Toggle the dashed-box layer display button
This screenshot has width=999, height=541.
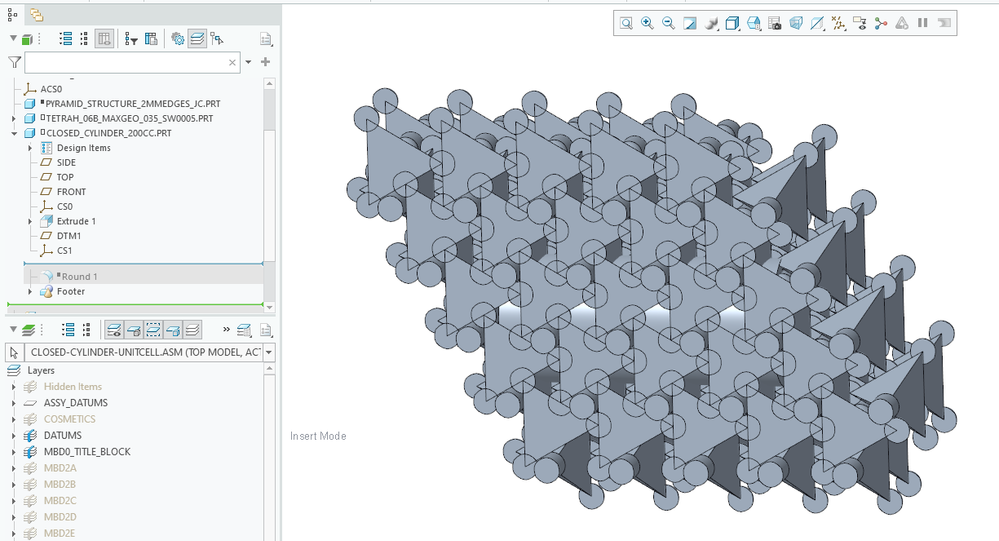153,329
